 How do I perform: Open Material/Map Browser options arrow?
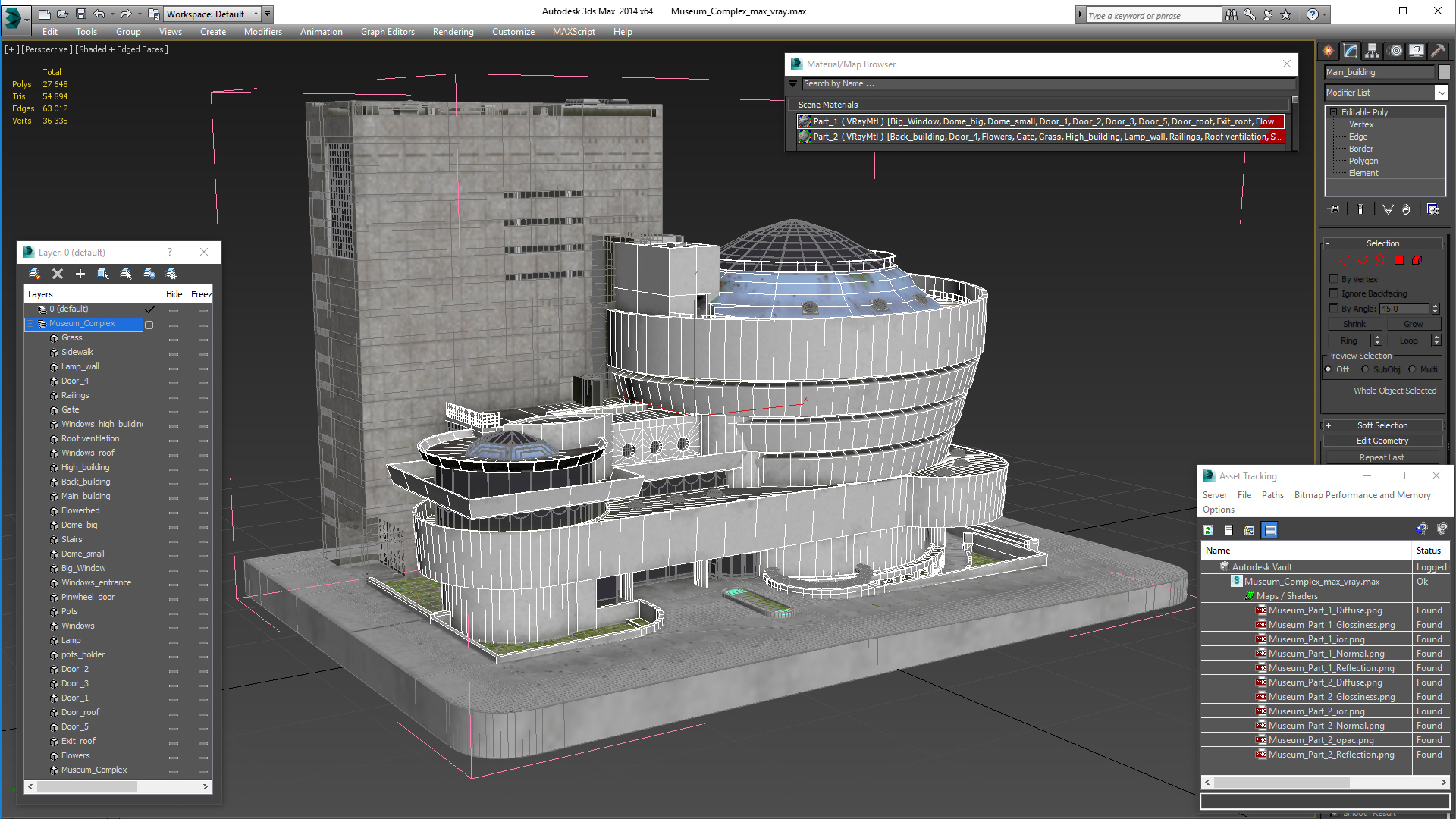[793, 84]
